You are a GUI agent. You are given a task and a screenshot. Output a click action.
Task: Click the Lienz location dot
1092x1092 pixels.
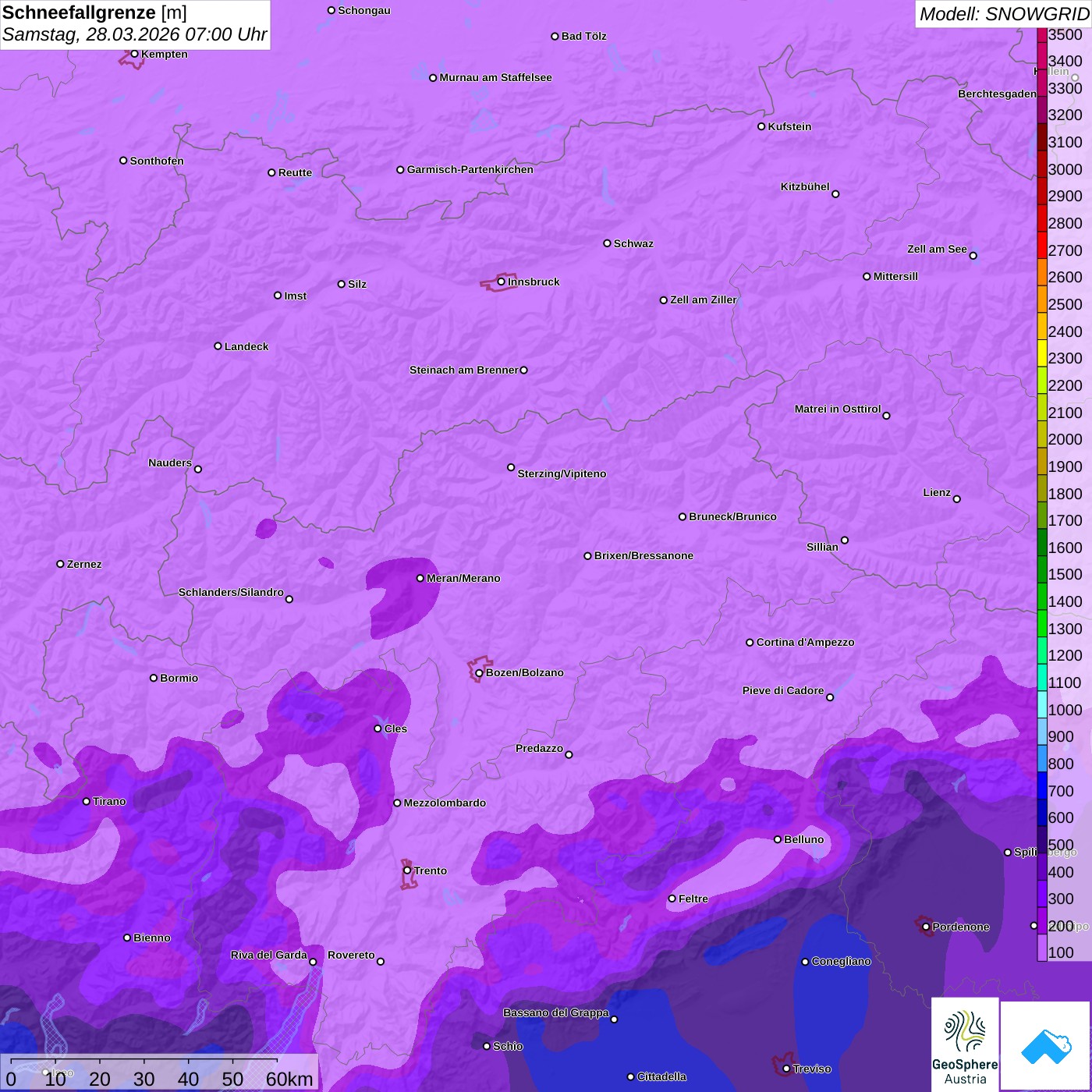(957, 499)
